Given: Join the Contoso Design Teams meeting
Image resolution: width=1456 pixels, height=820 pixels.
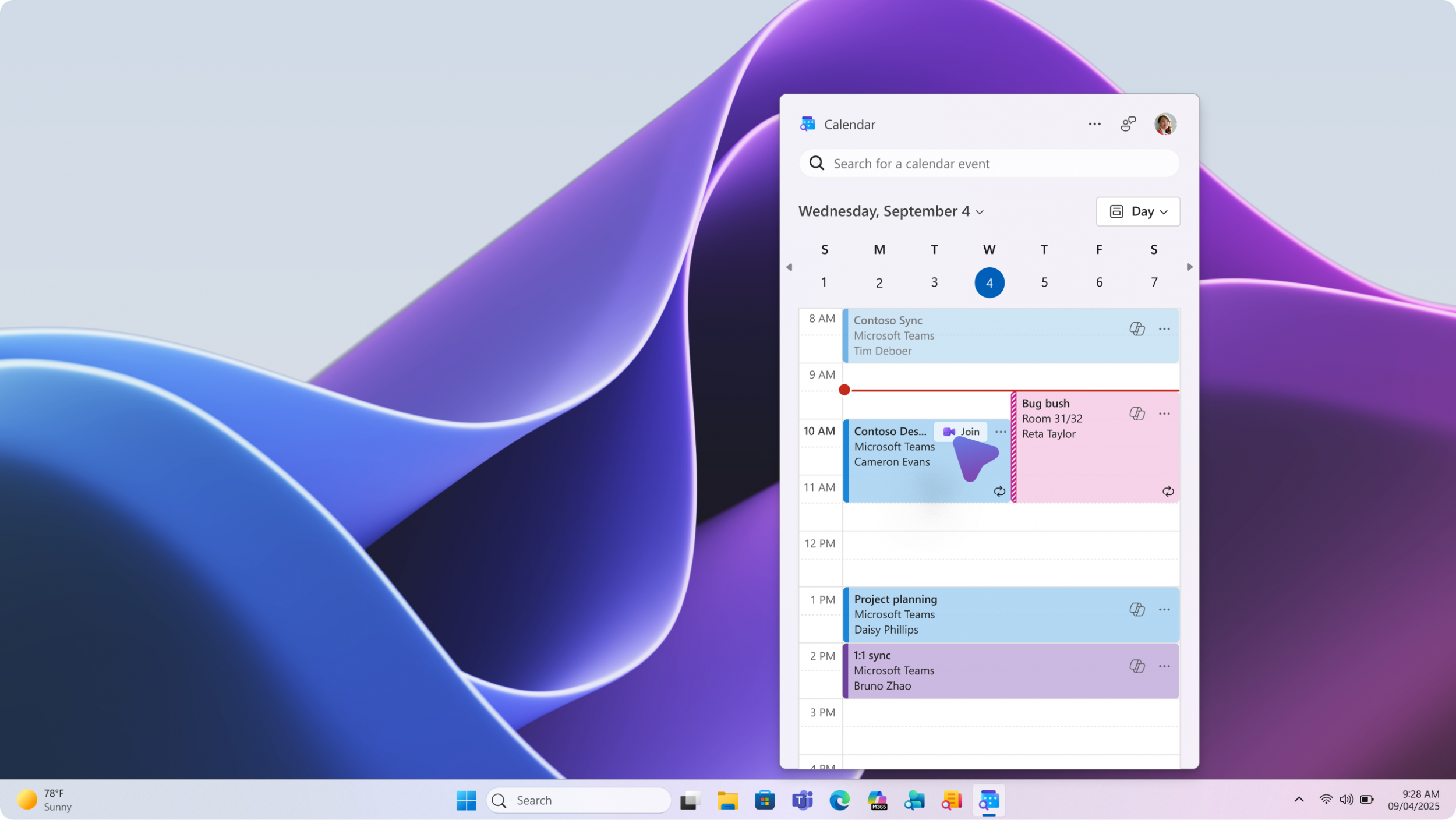Looking at the screenshot, I should [961, 431].
